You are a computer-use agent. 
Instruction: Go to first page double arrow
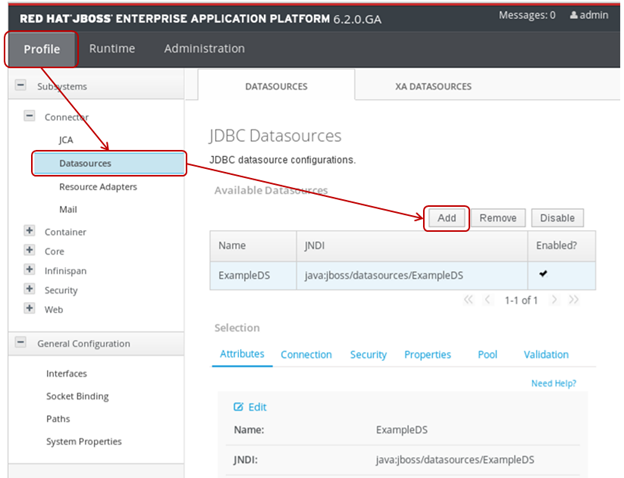[467, 300]
